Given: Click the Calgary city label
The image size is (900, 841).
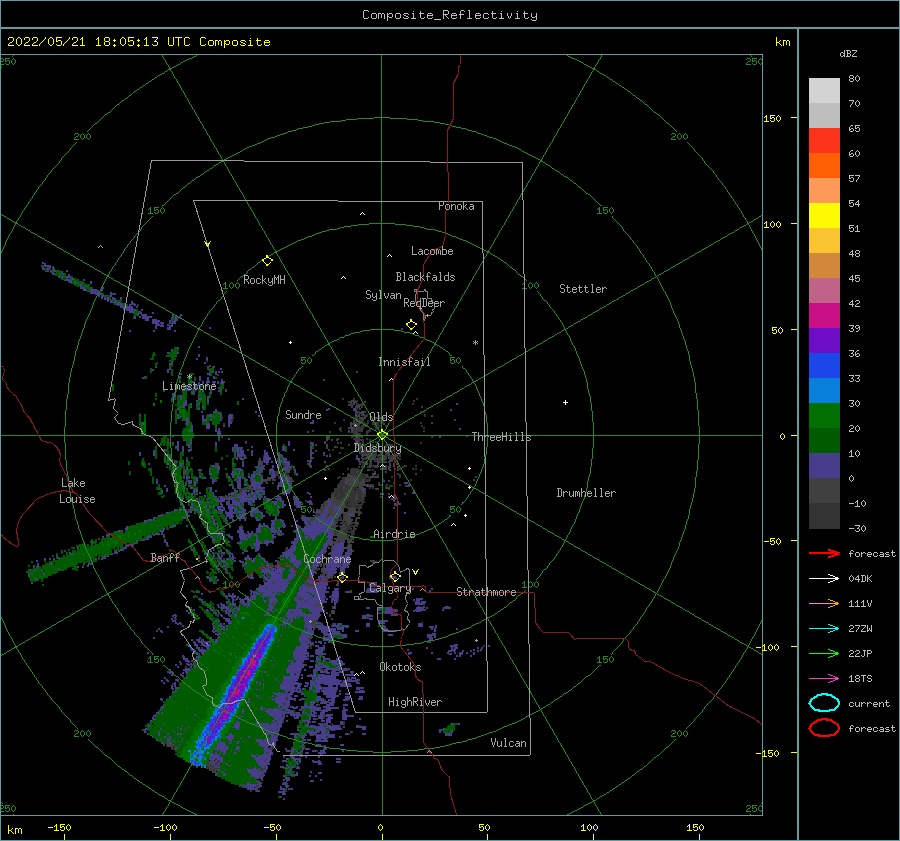Looking at the screenshot, I should click(390, 588).
